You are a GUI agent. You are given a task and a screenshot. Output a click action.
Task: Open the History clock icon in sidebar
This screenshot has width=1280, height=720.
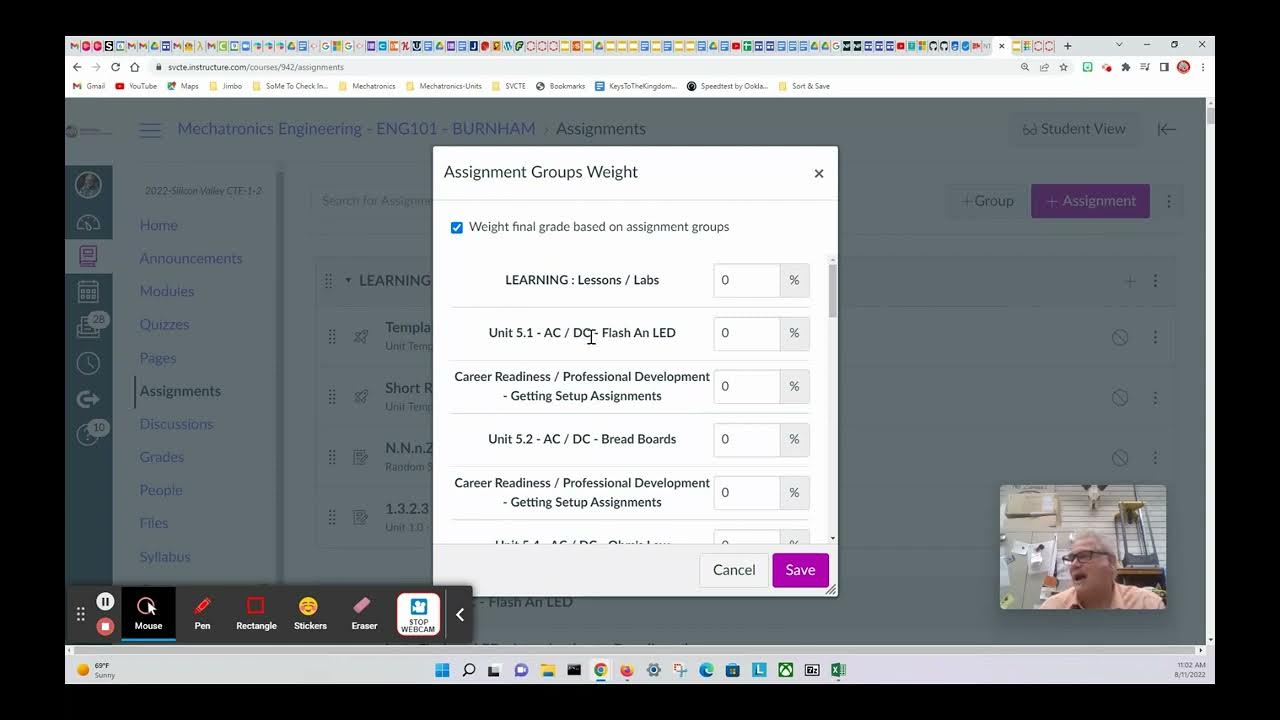[88, 363]
